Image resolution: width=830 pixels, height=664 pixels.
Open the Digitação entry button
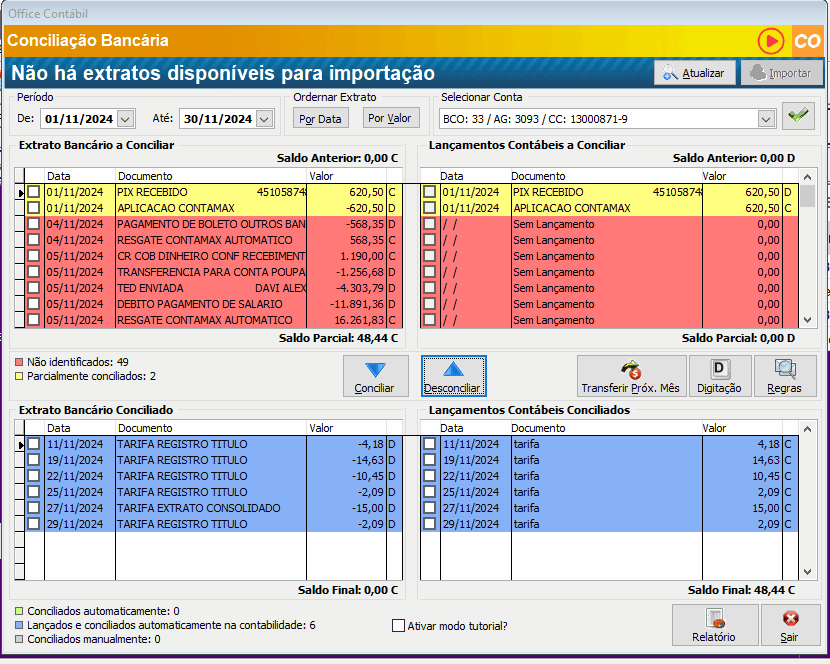coord(719,376)
